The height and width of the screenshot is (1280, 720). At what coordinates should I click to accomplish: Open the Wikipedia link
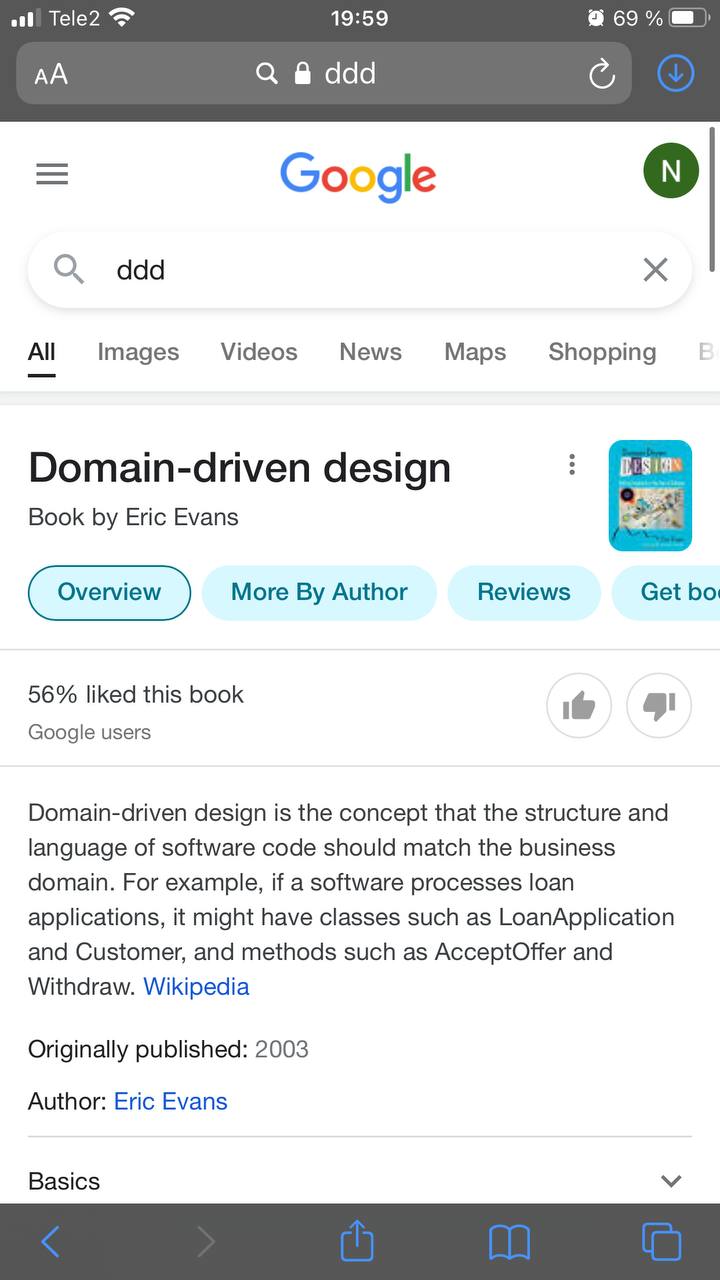coord(196,986)
